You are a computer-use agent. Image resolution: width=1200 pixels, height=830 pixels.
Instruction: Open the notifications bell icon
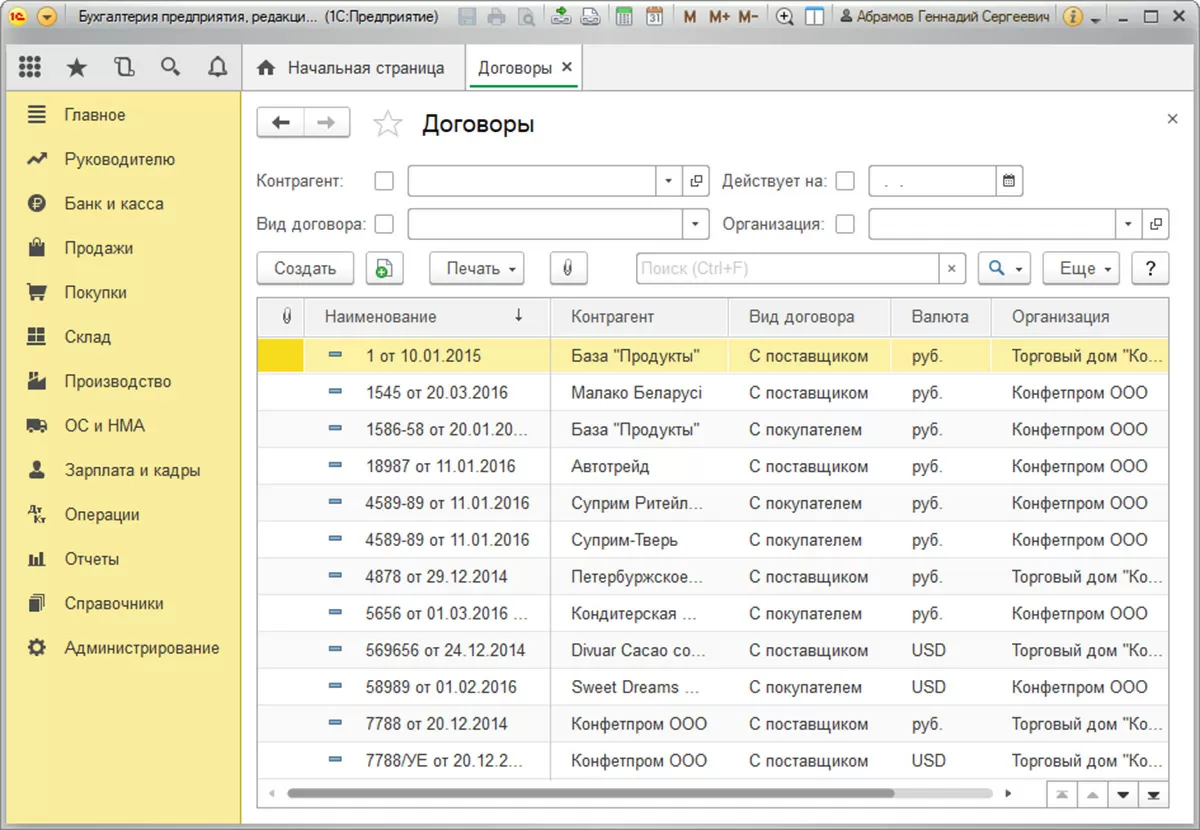coord(217,67)
